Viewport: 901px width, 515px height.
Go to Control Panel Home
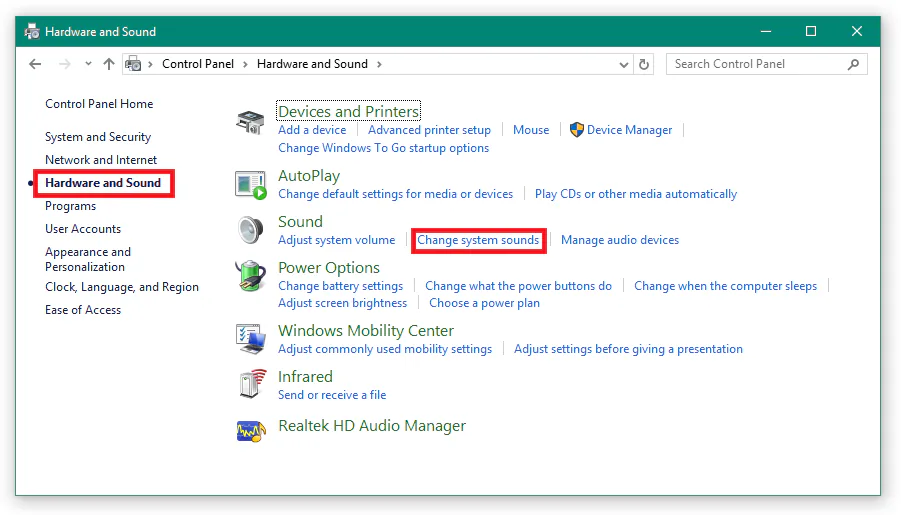pyautogui.click(x=99, y=104)
